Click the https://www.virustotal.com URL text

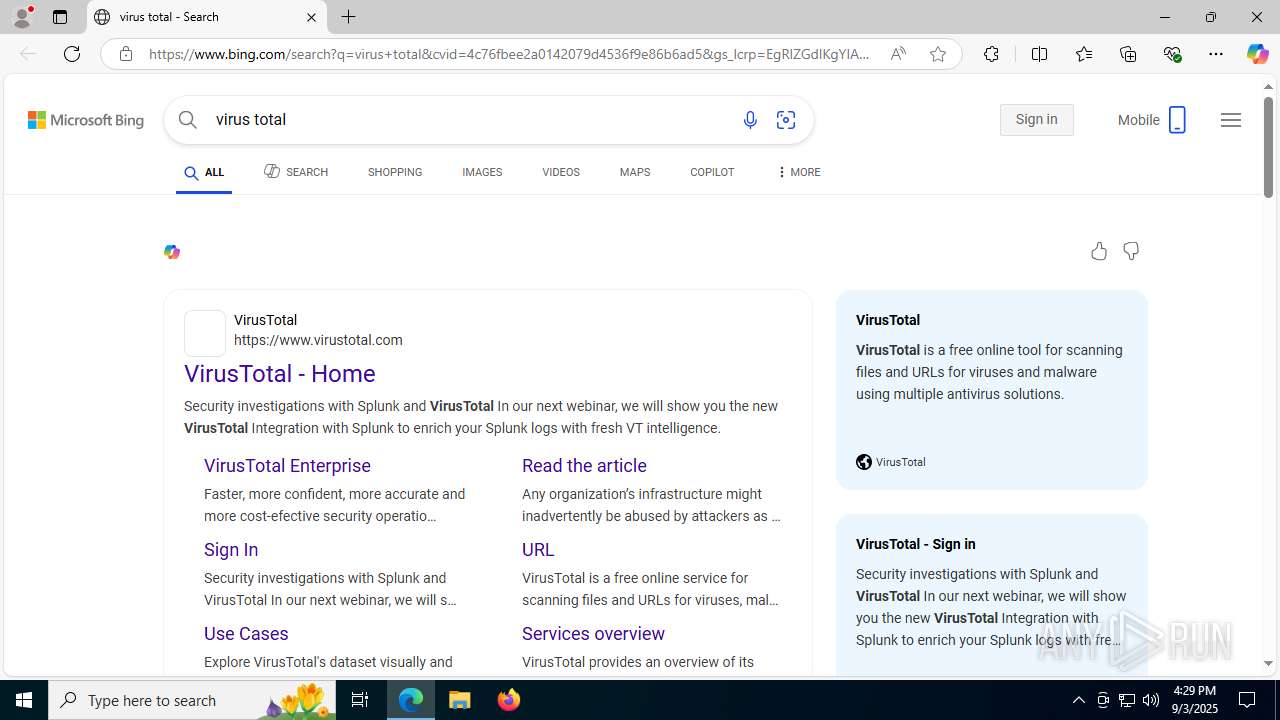pos(318,340)
